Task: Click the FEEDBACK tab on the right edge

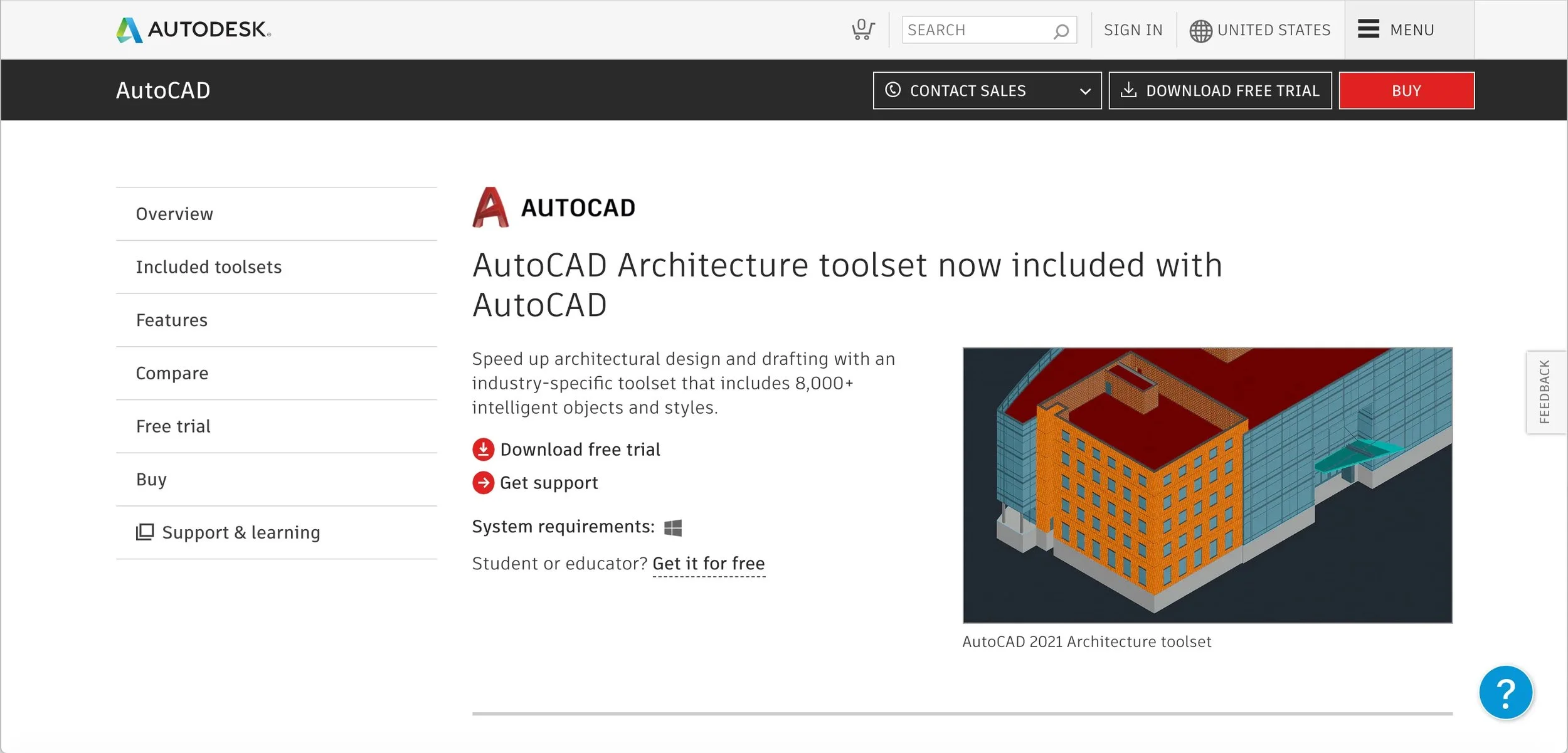Action: click(1545, 391)
